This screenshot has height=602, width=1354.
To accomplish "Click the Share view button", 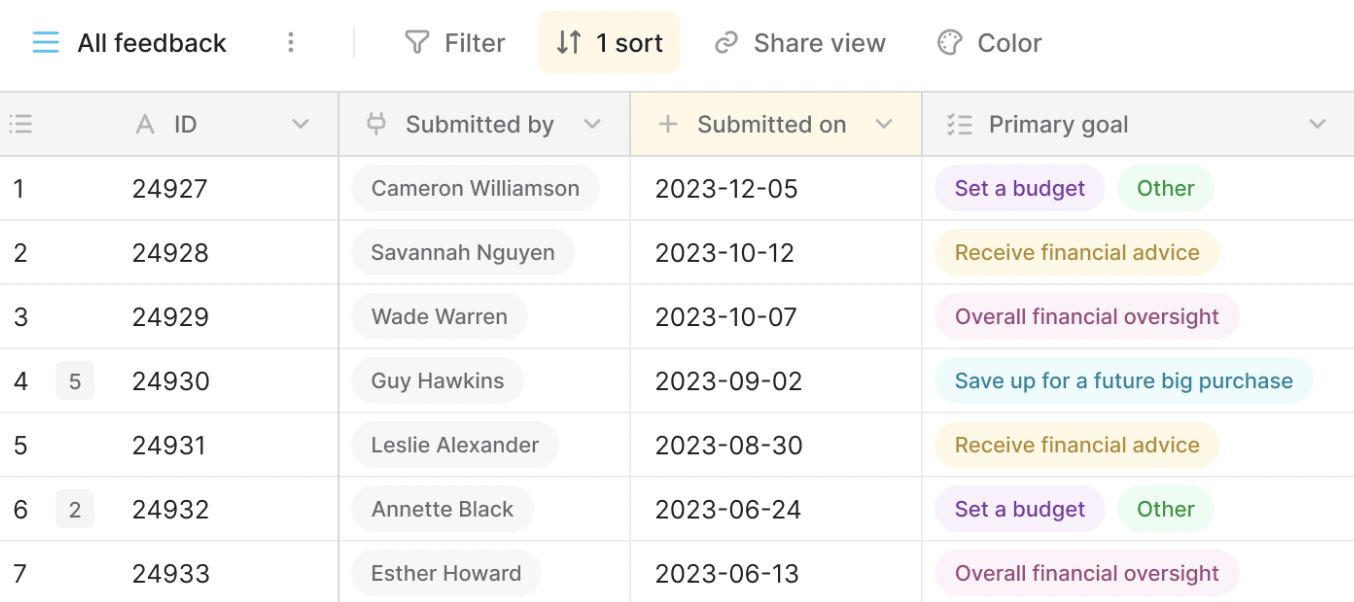I will coord(800,43).
